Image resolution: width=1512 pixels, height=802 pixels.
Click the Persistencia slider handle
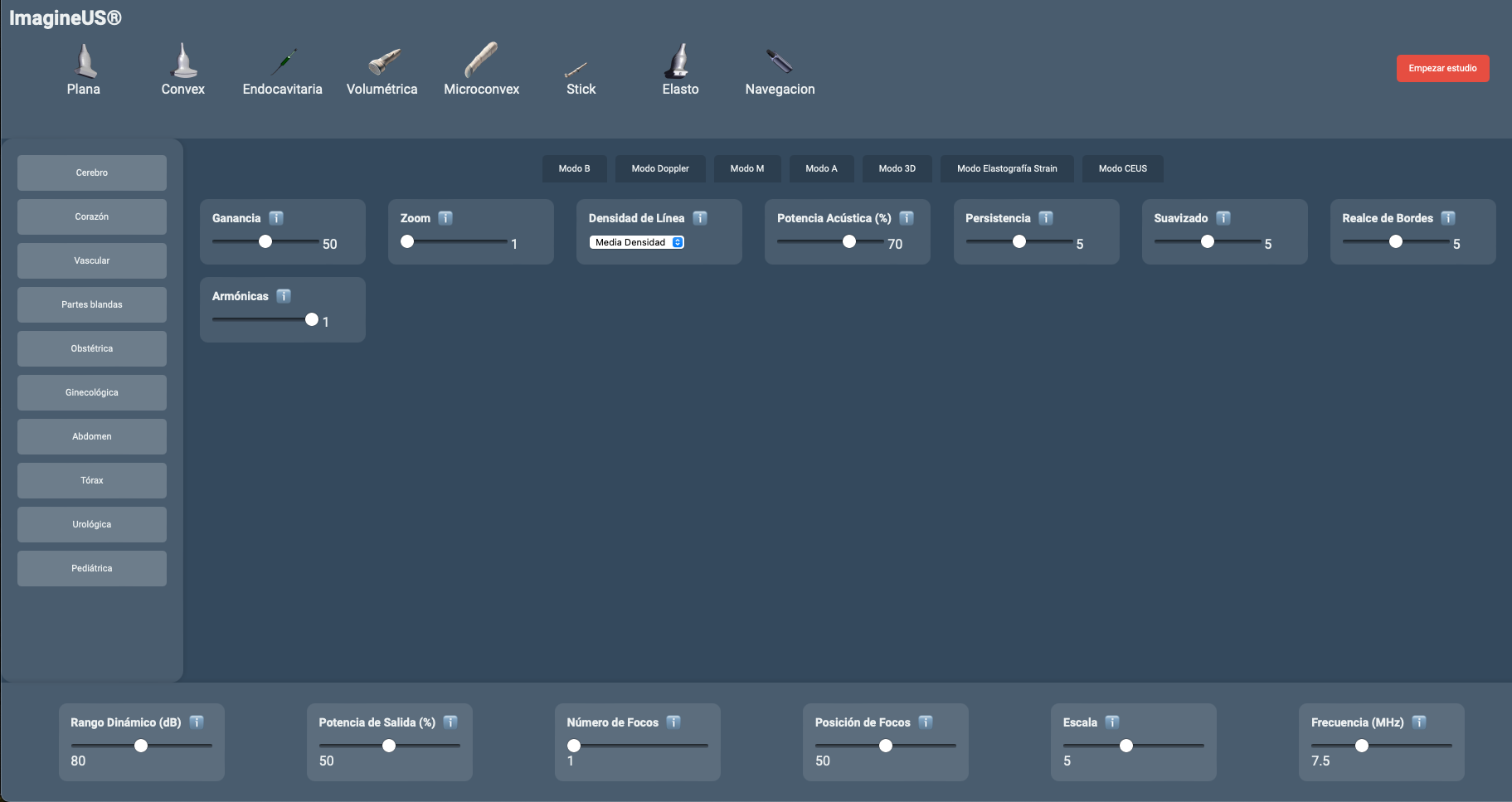point(1019,241)
